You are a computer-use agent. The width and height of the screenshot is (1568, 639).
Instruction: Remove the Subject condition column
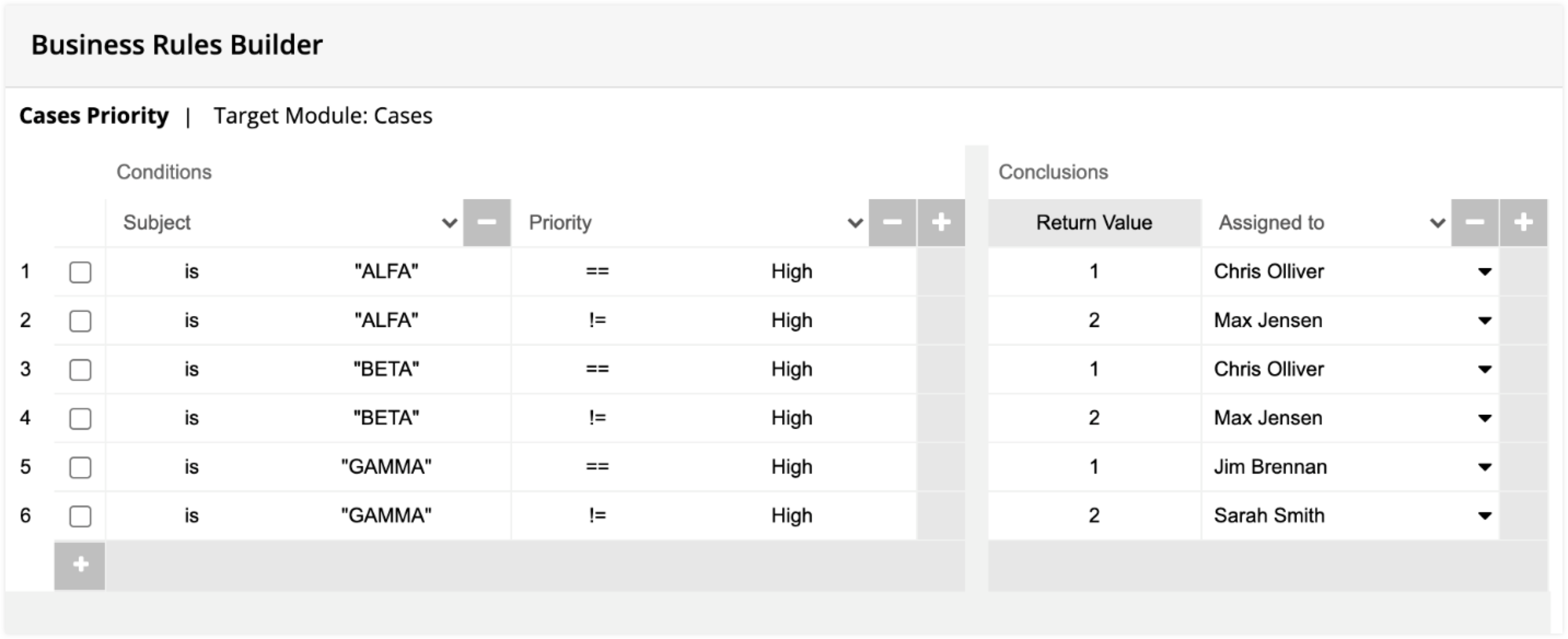(x=486, y=223)
